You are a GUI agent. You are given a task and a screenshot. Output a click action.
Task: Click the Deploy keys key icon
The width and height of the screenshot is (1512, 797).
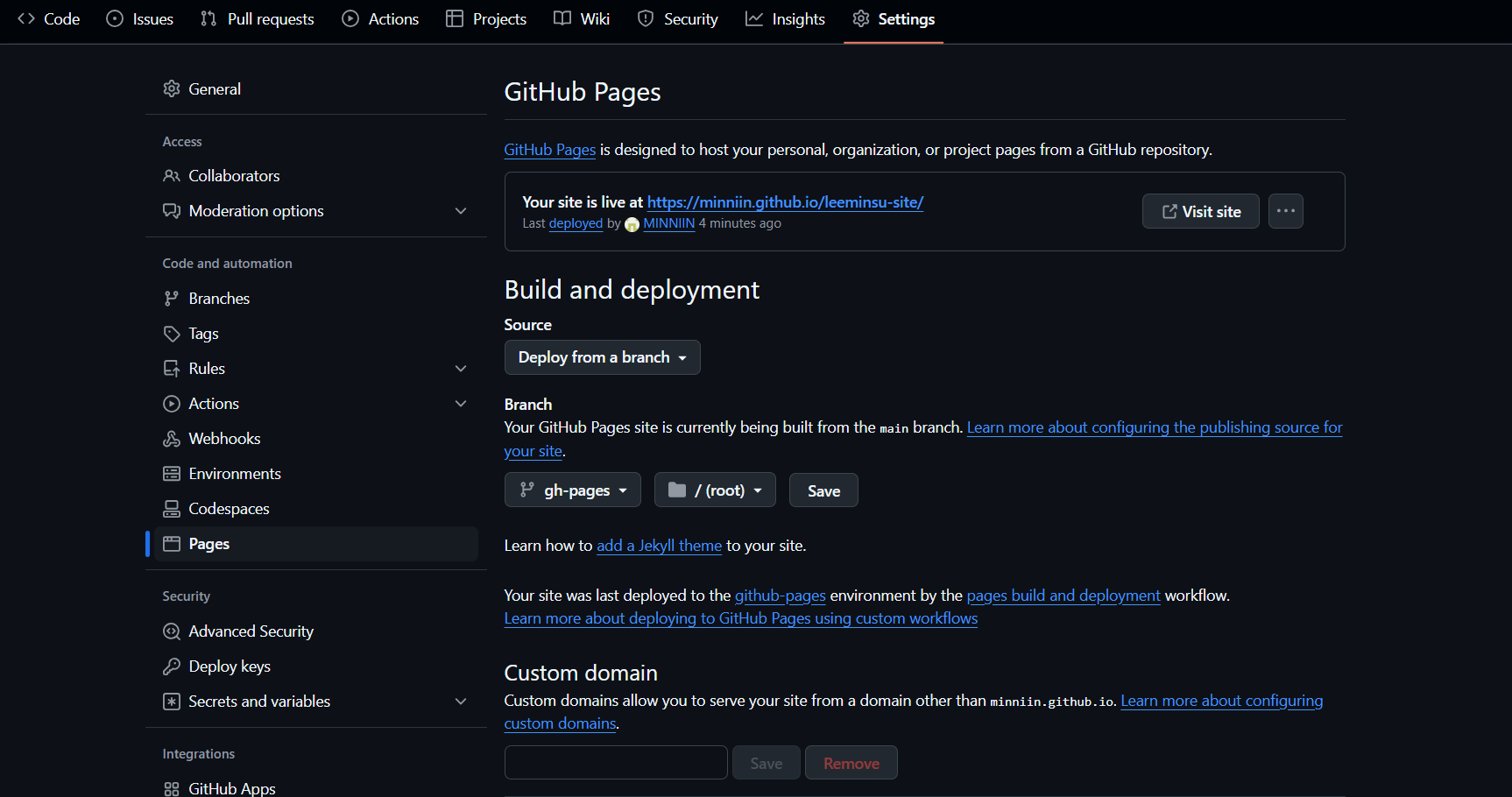click(x=172, y=667)
